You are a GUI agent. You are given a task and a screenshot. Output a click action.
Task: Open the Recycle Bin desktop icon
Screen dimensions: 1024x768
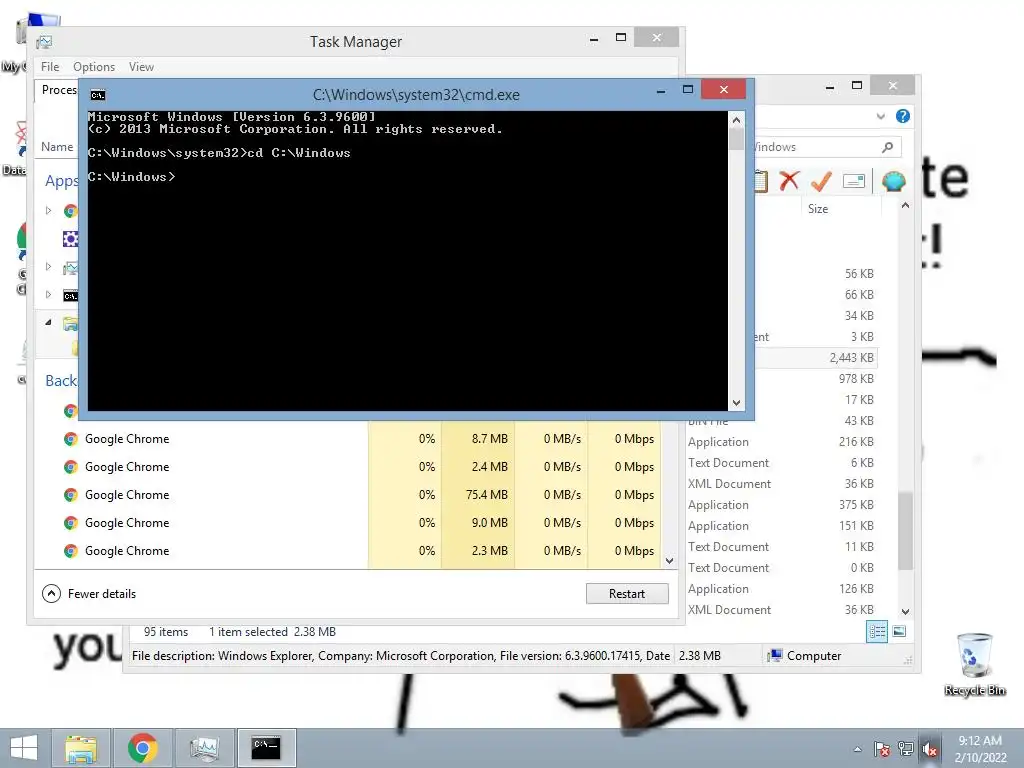[x=974, y=665]
